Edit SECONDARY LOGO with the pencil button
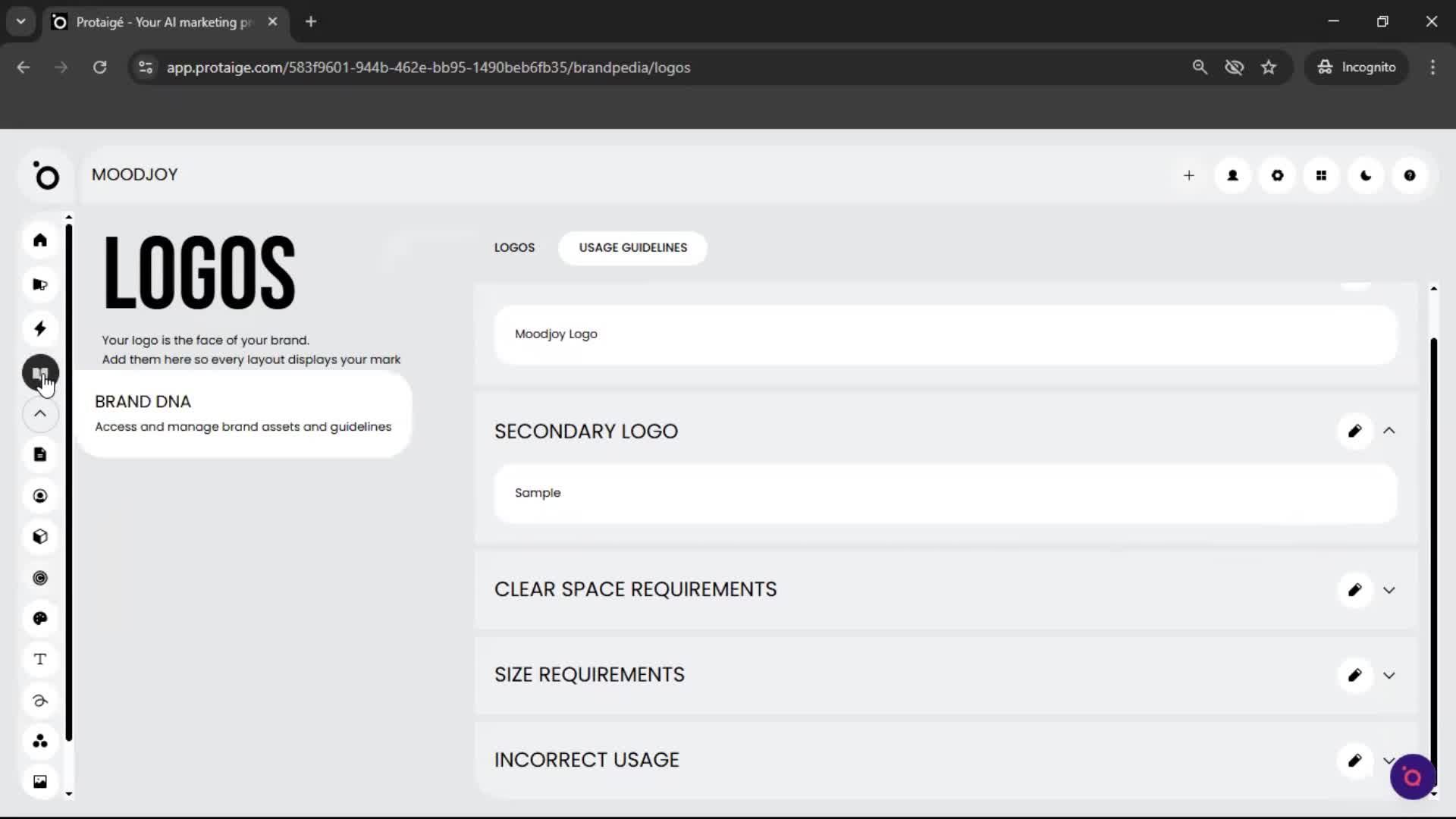1456x819 pixels. pos(1355,431)
